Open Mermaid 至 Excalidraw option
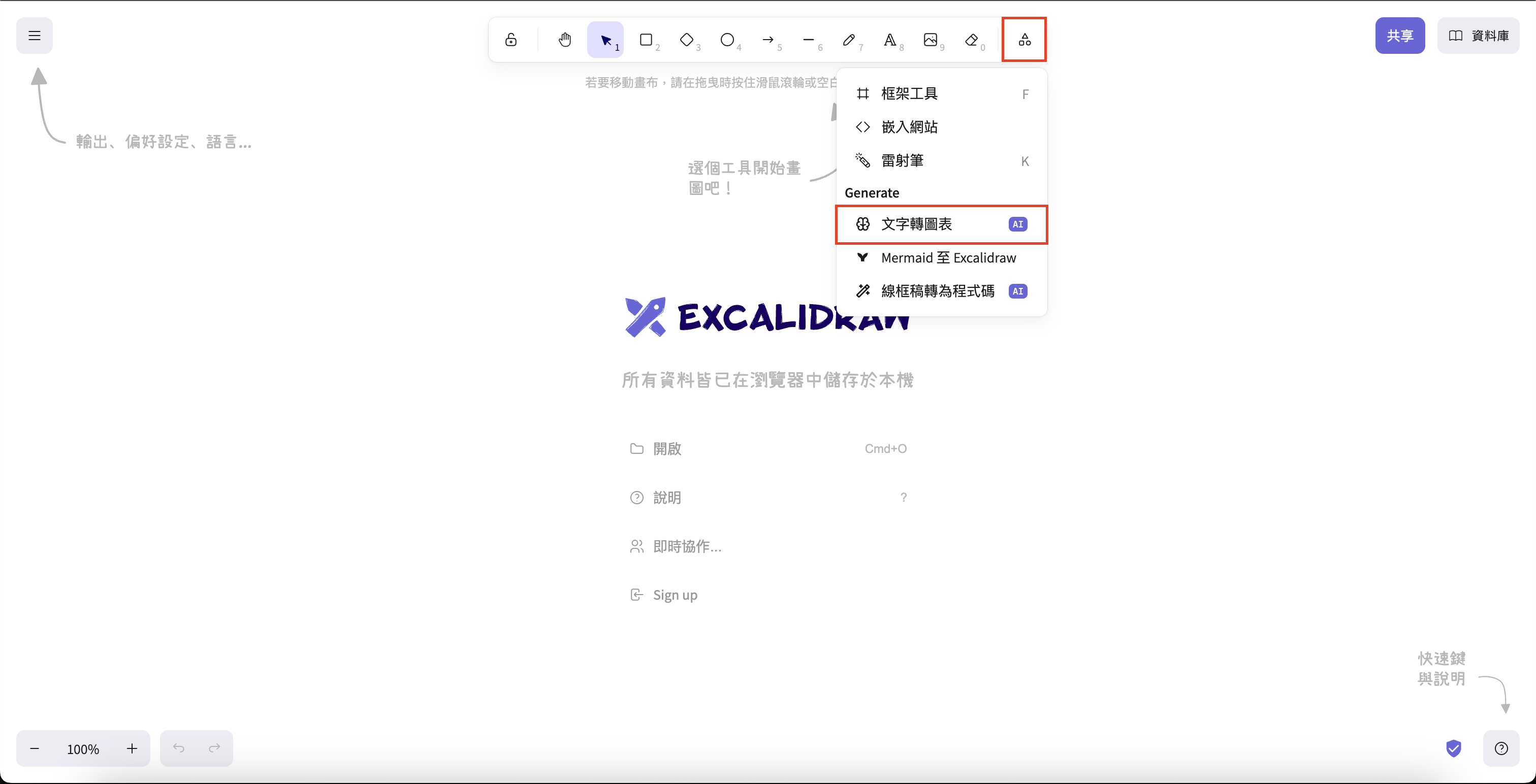 click(x=942, y=258)
